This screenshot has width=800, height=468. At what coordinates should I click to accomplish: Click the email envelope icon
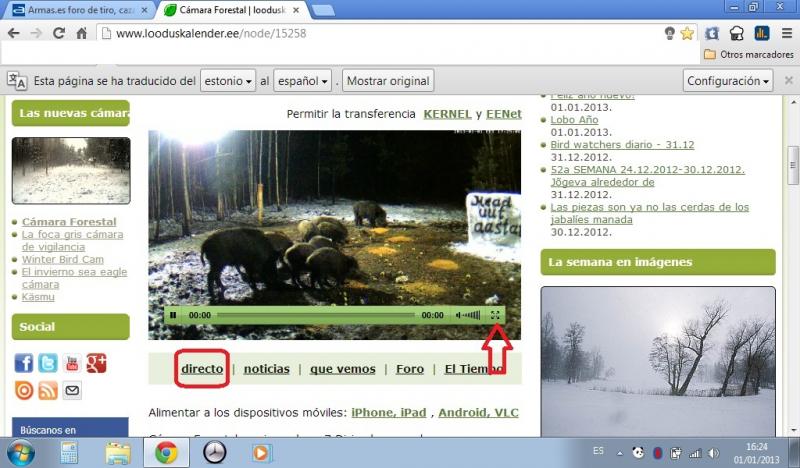point(72,390)
